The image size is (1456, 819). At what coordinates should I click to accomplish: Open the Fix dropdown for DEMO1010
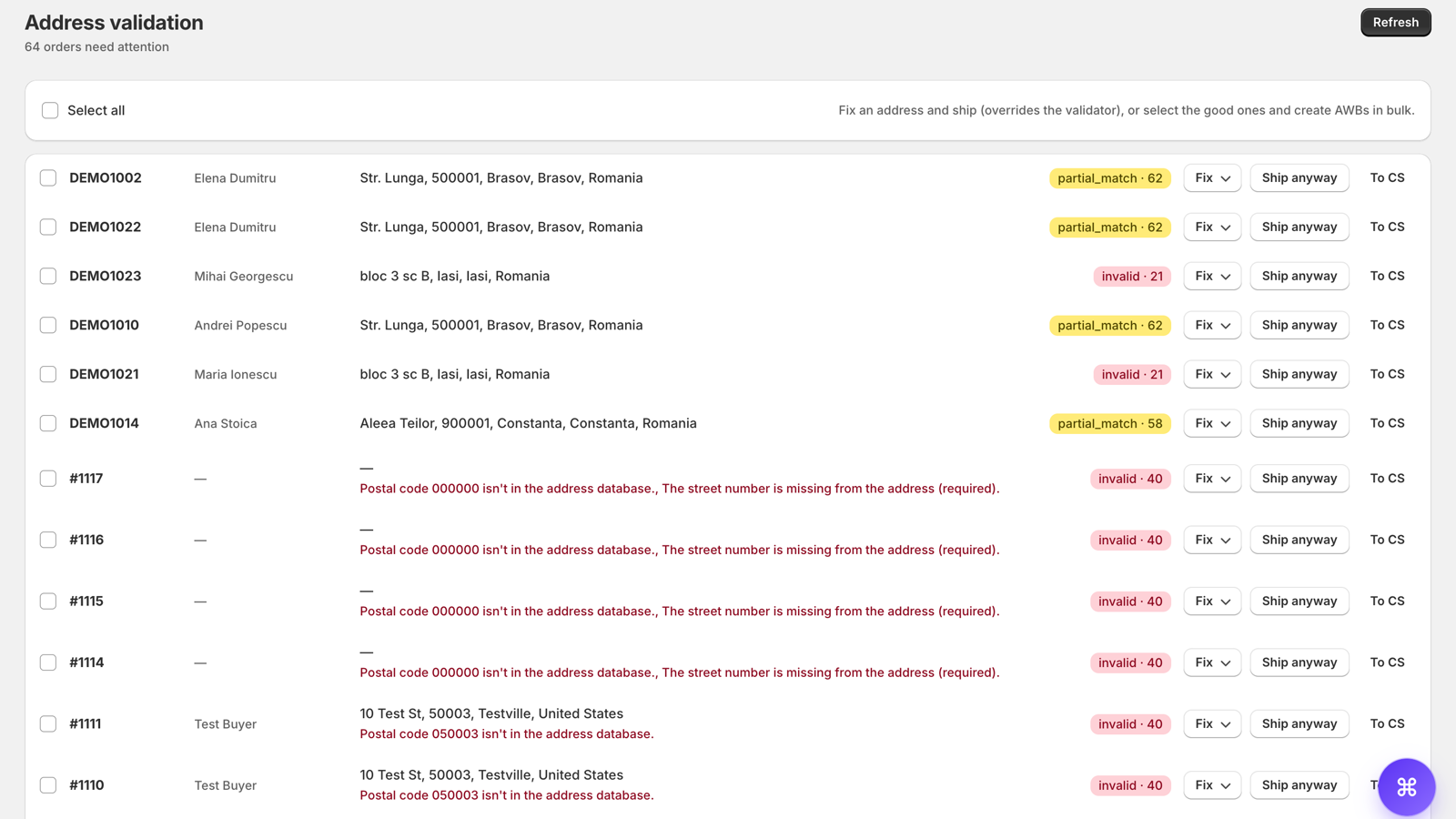[x=1212, y=326]
